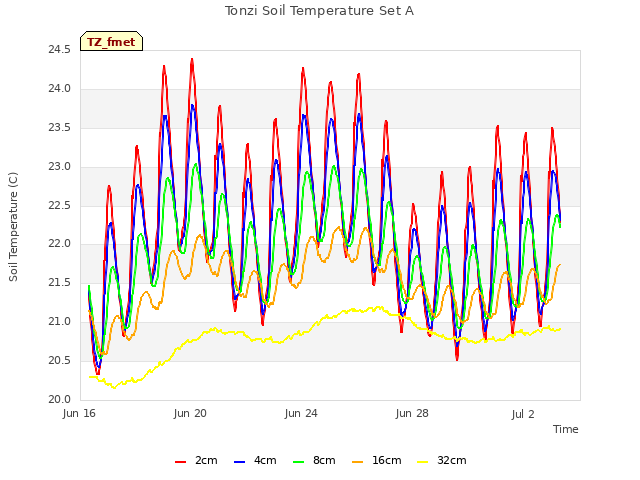The width and height of the screenshot is (640, 480).
Task: Select the 4cm legend label
Action: click(265, 460)
